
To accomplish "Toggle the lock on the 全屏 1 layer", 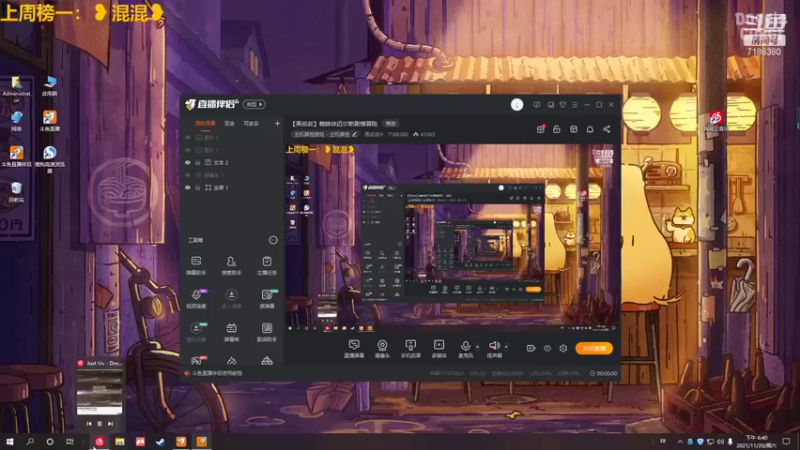I will [x=198, y=188].
